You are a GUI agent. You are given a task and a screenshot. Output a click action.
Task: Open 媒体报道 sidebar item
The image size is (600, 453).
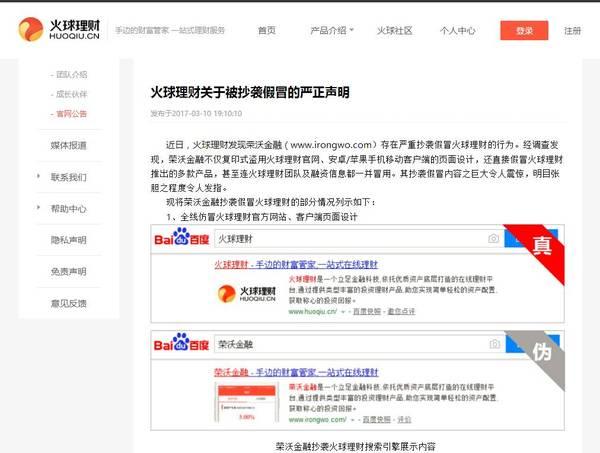click(x=69, y=145)
